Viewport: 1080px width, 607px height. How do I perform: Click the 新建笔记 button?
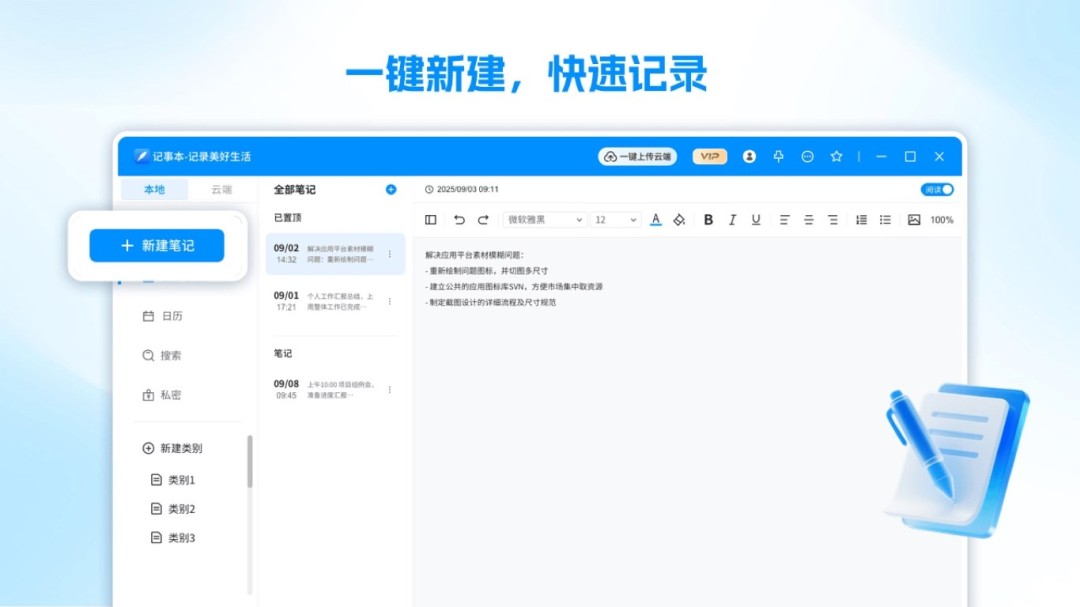click(x=156, y=245)
